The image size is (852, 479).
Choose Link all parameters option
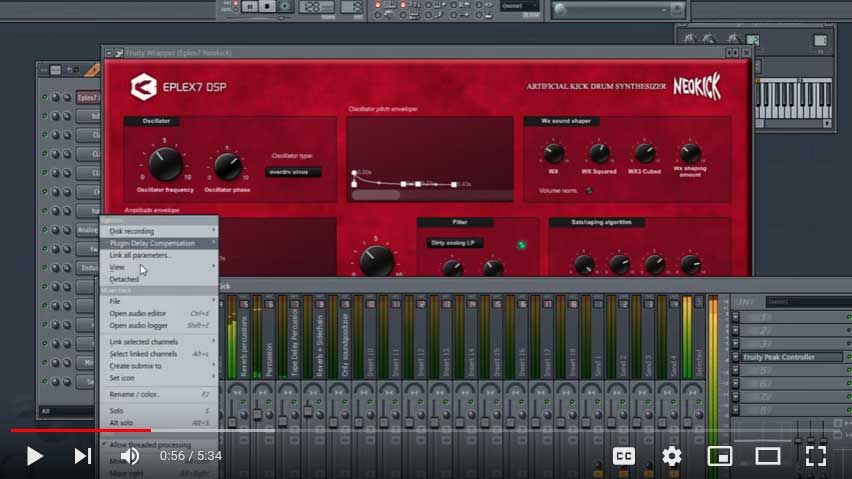point(159,255)
